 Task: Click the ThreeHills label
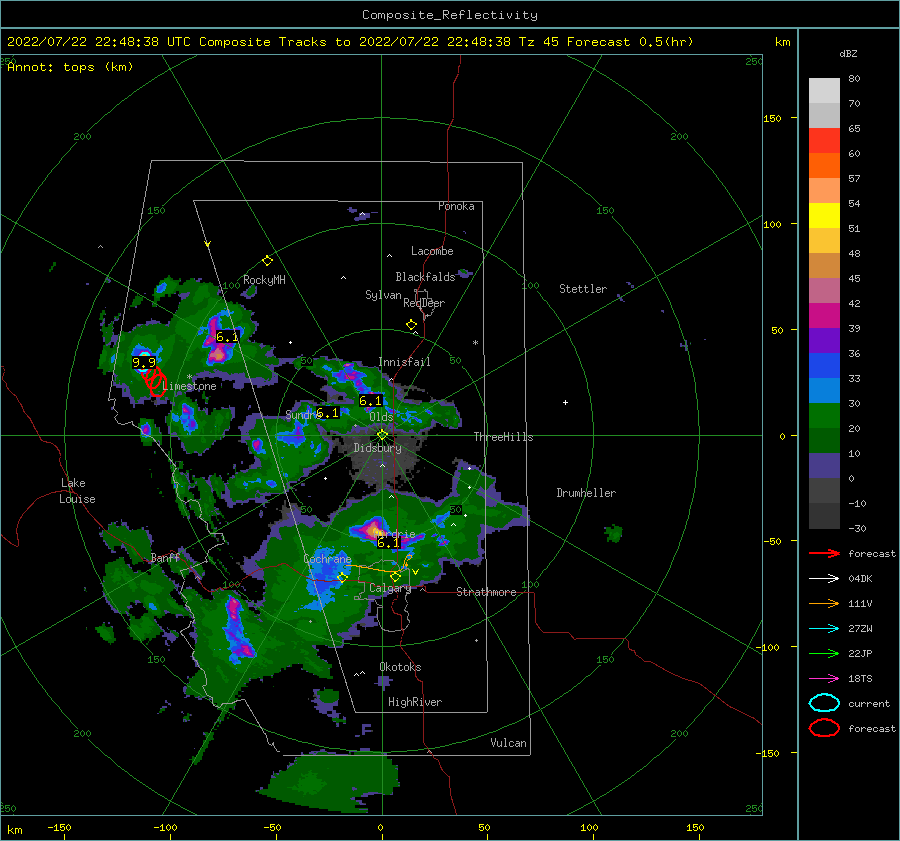503,437
